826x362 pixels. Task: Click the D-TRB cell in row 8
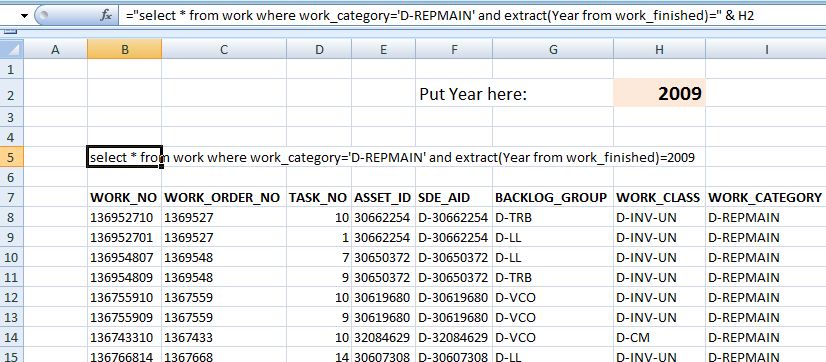pos(553,217)
